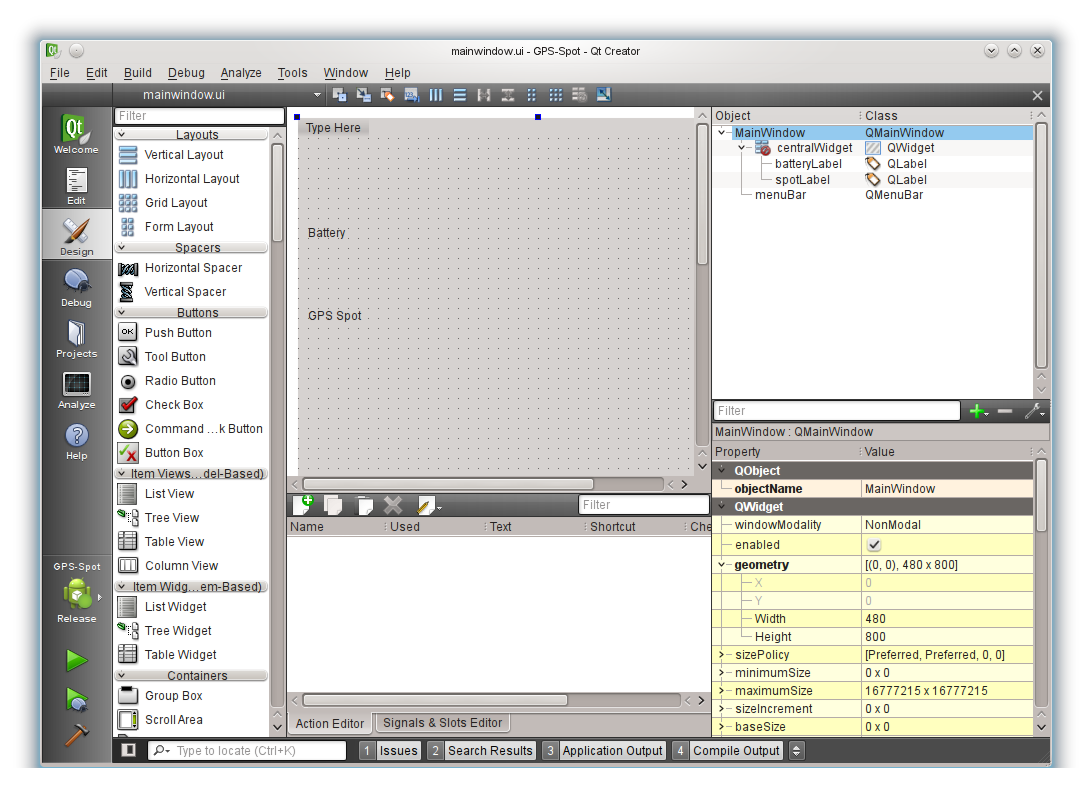Image resolution: width=1092 pixels, height=807 pixels.
Task: Click the widget box Filter field
Action: click(x=199, y=116)
